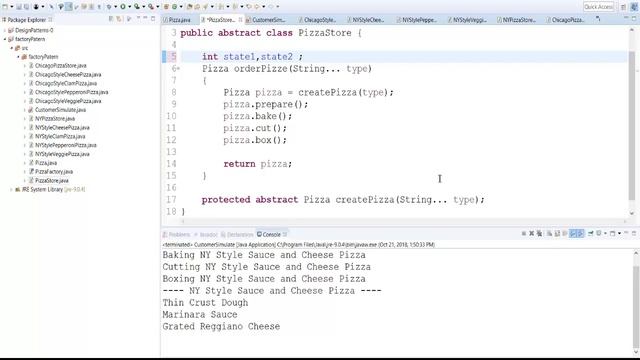Click 'protected abstract Pizza createPizza' line 17
The height and width of the screenshot is (360, 640).
click(x=343, y=200)
